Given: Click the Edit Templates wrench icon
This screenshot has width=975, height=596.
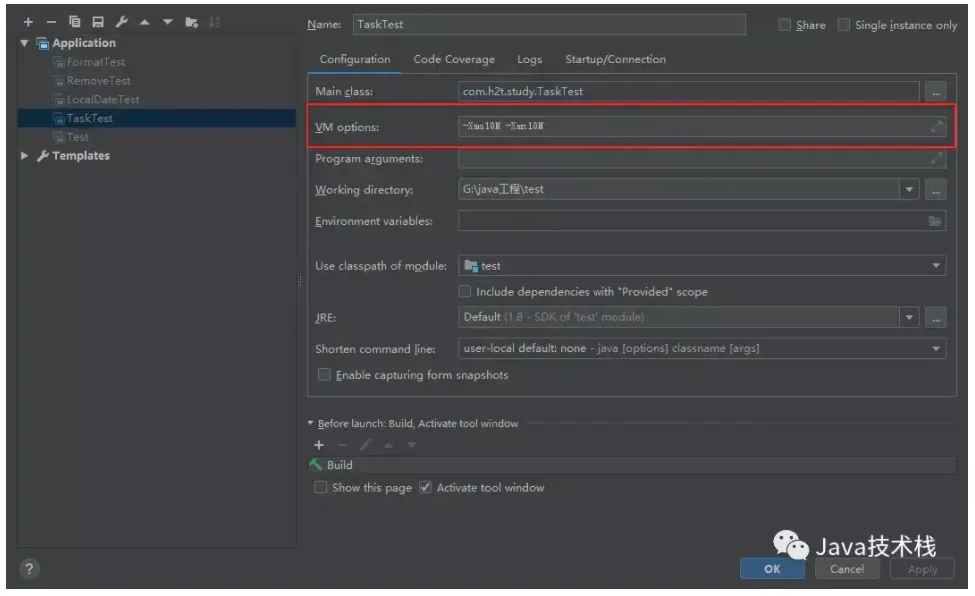Looking at the screenshot, I should click(121, 22).
